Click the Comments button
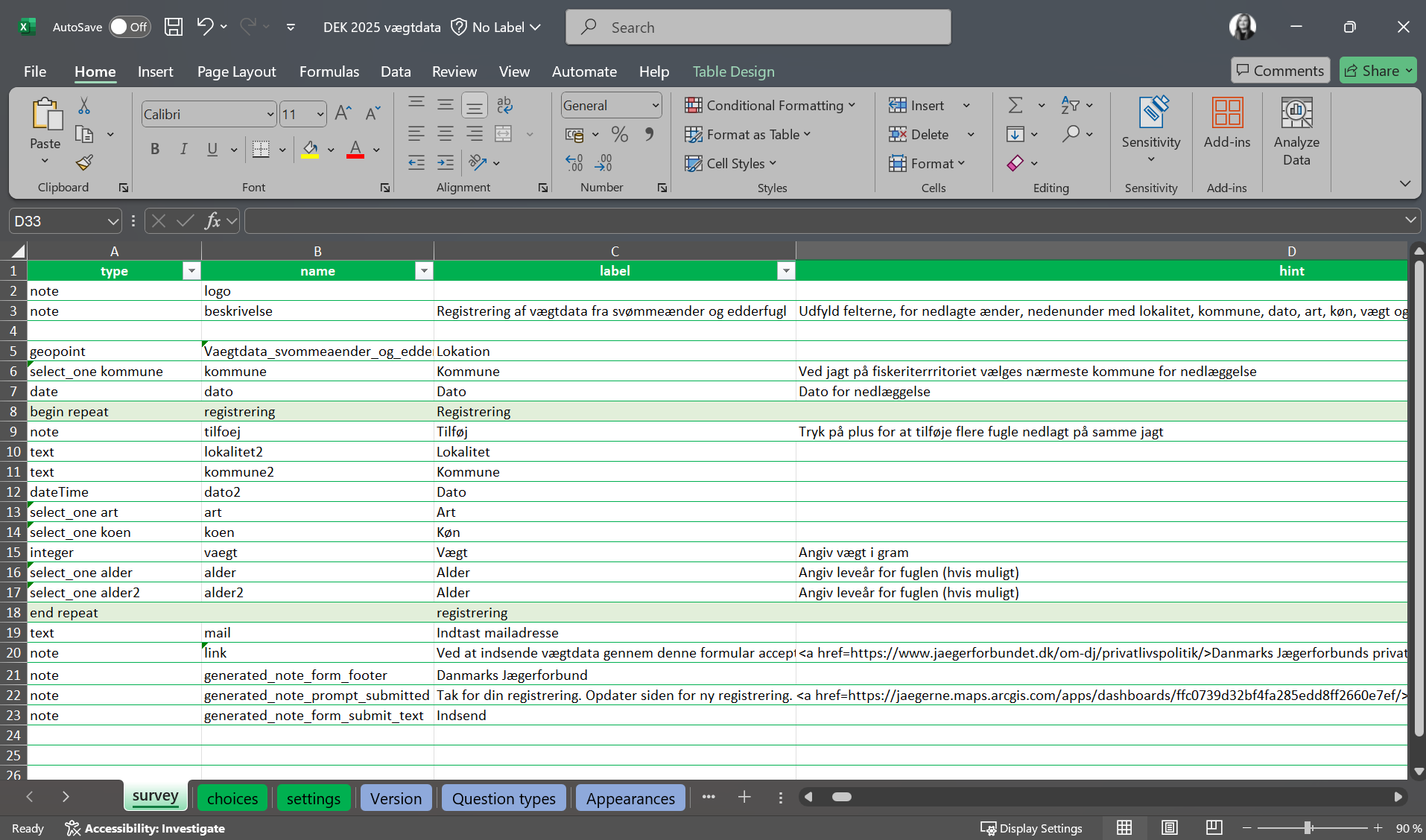This screenshot has width=1426, height=840. 1280,71
